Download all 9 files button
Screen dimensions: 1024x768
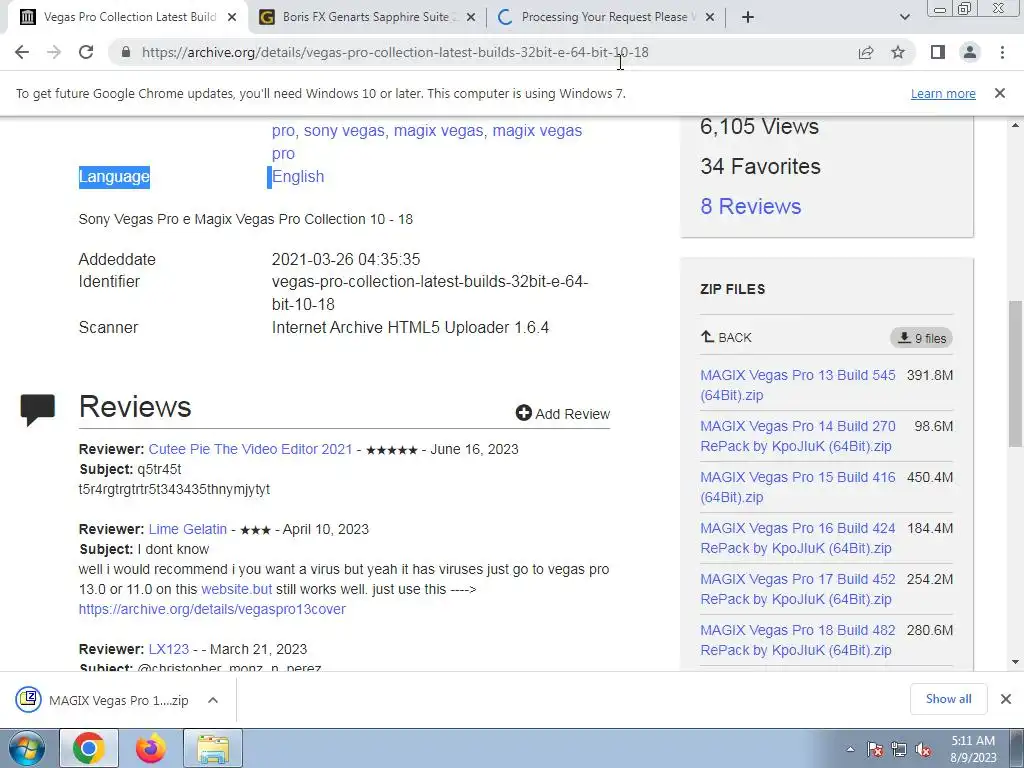pyautogui.click(x=921, y=338)
